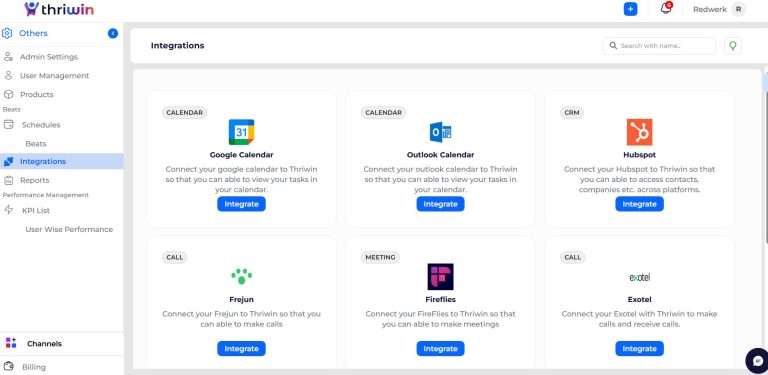The image size is (768, 375).
Task: Click the Frejun paw logo
Action: pos(241,276)
